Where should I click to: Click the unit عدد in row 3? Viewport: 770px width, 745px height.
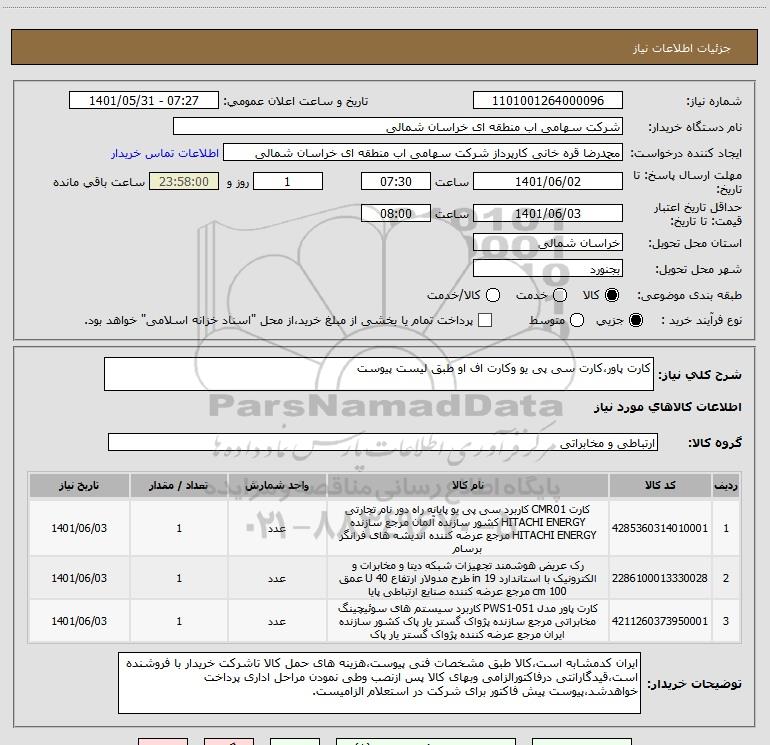[x=277, y=622]
